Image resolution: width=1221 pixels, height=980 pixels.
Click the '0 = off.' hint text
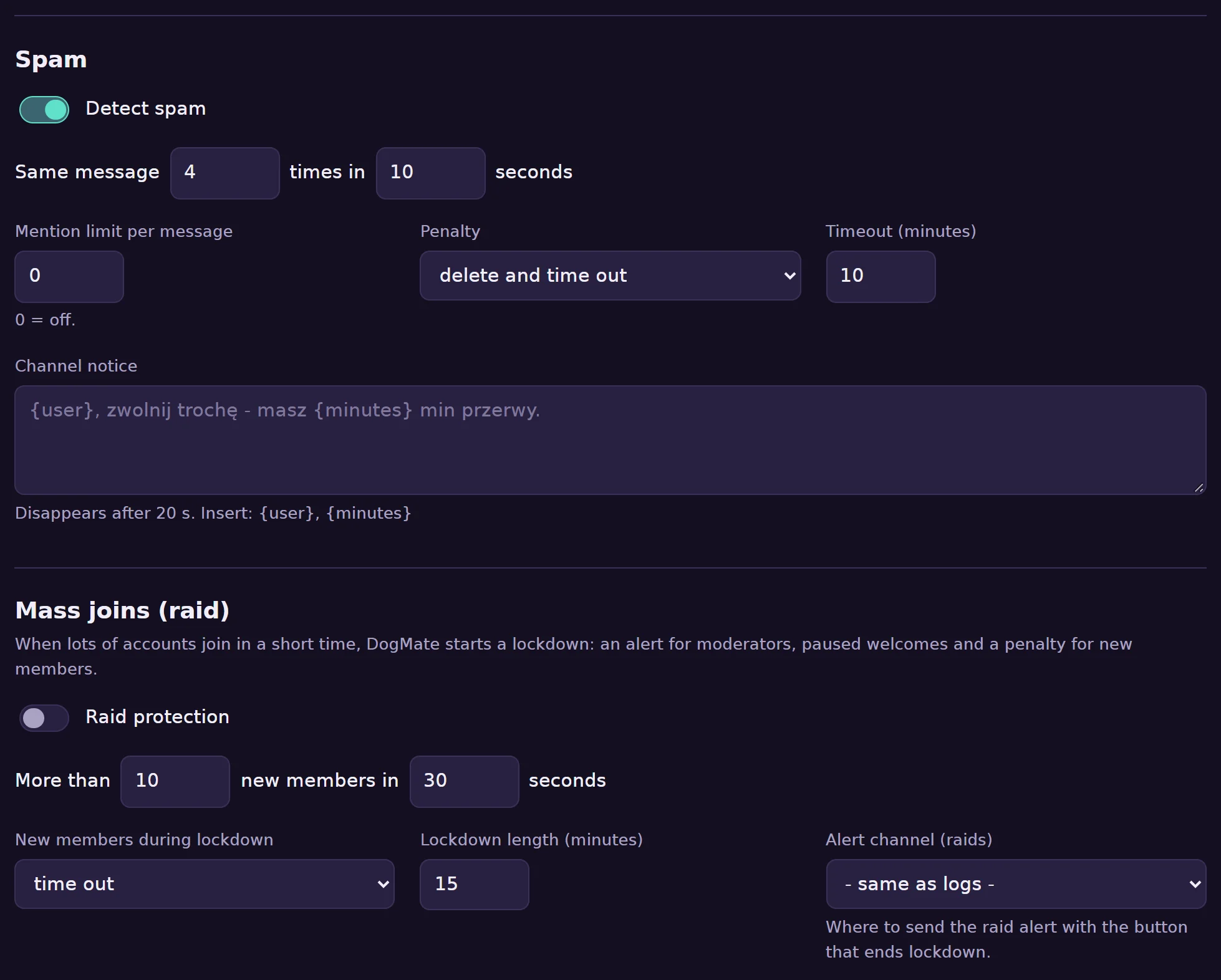pos(45,320)
